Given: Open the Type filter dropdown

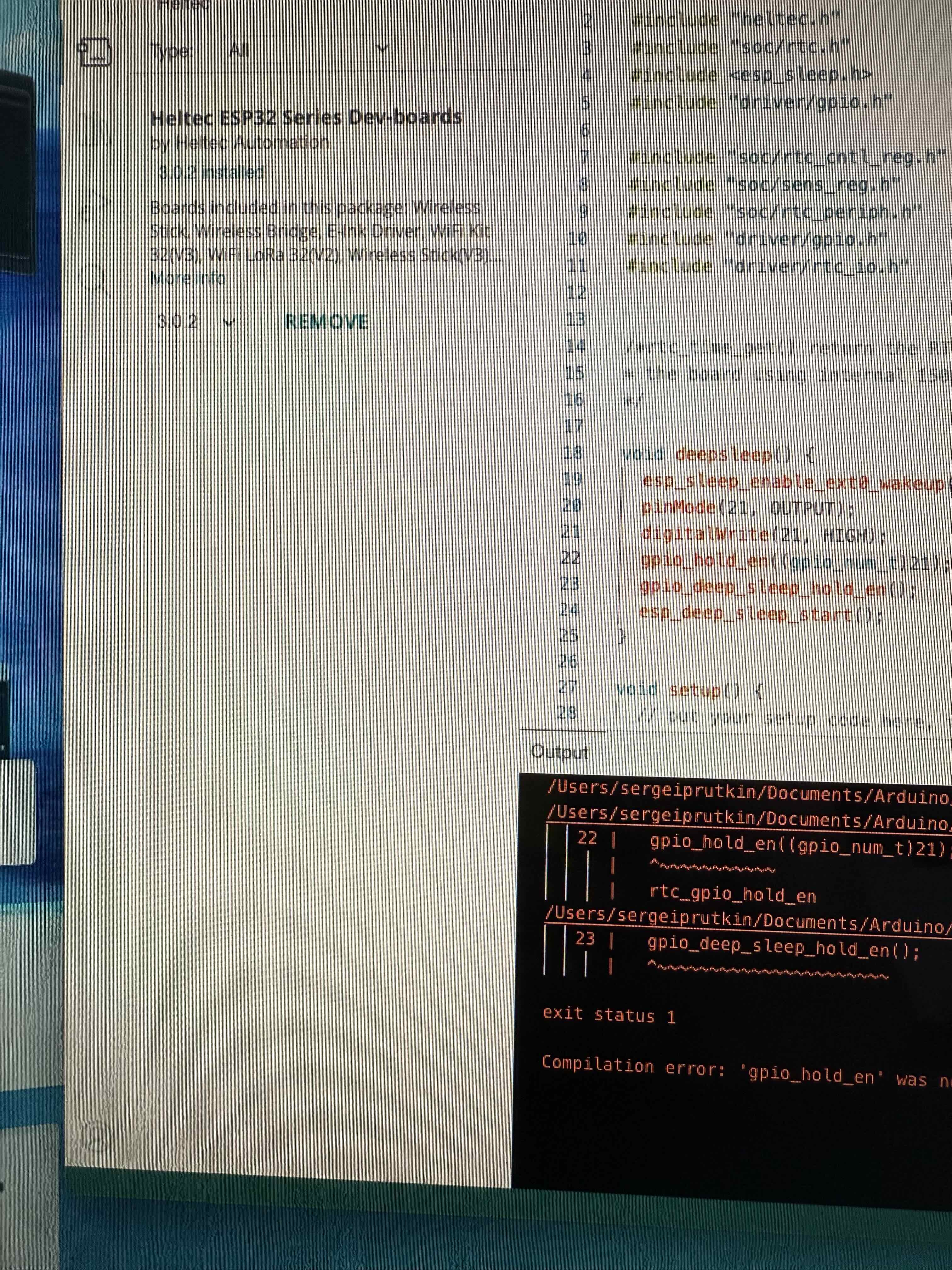Looking at the screenshot, I should [x=309, y=50].
